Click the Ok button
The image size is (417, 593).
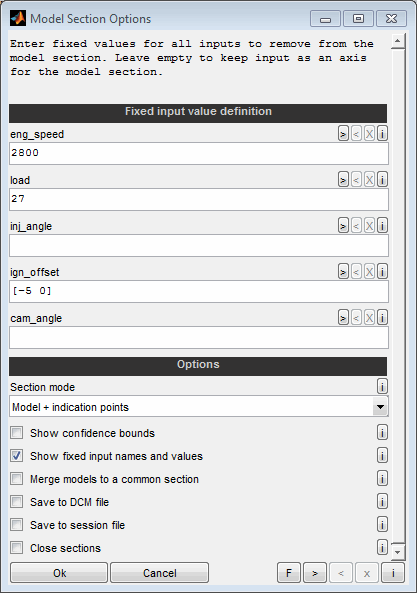pos(59,573)
